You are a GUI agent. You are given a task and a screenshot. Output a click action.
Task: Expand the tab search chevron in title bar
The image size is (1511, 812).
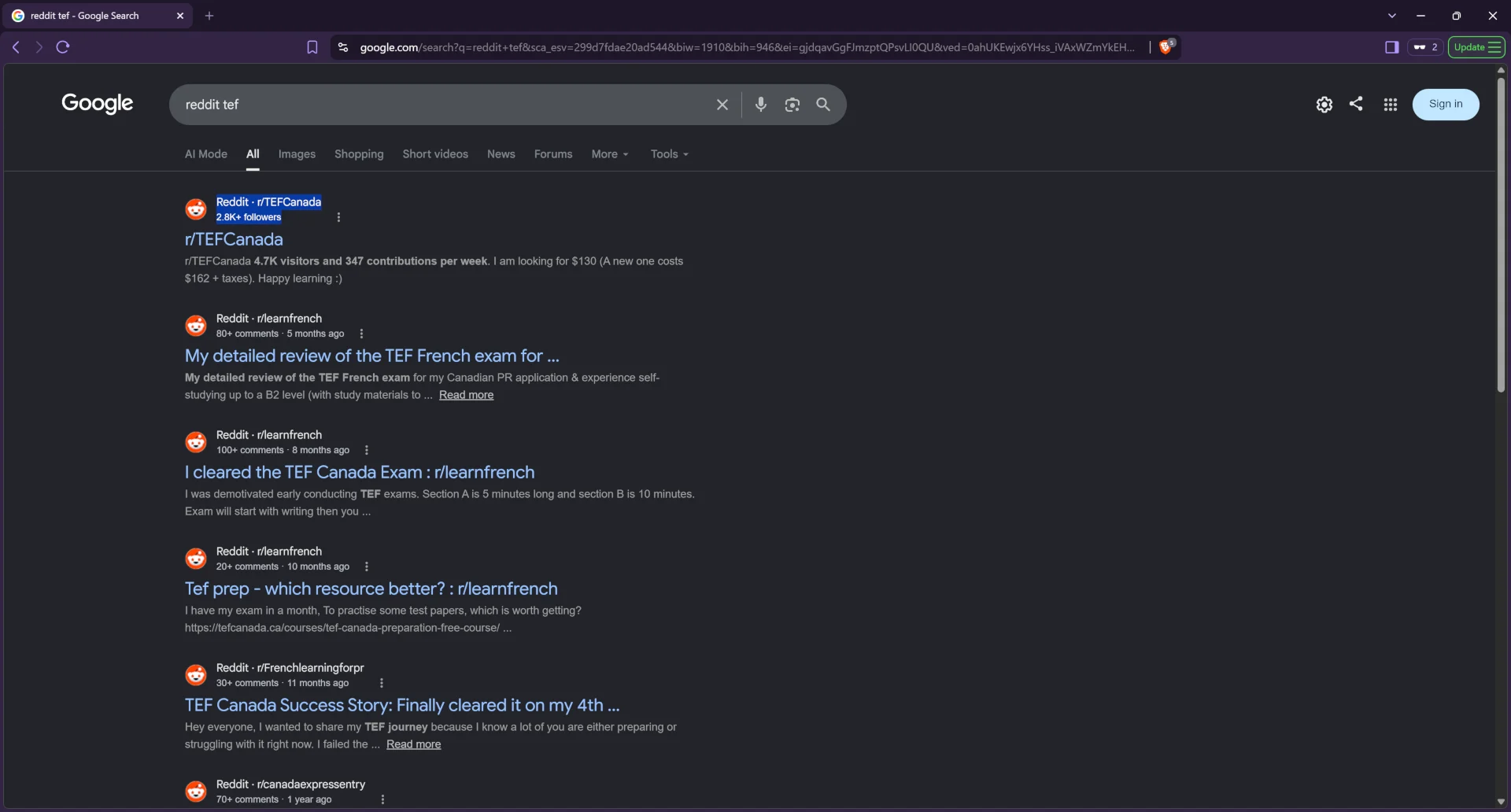coord(1391,16)
